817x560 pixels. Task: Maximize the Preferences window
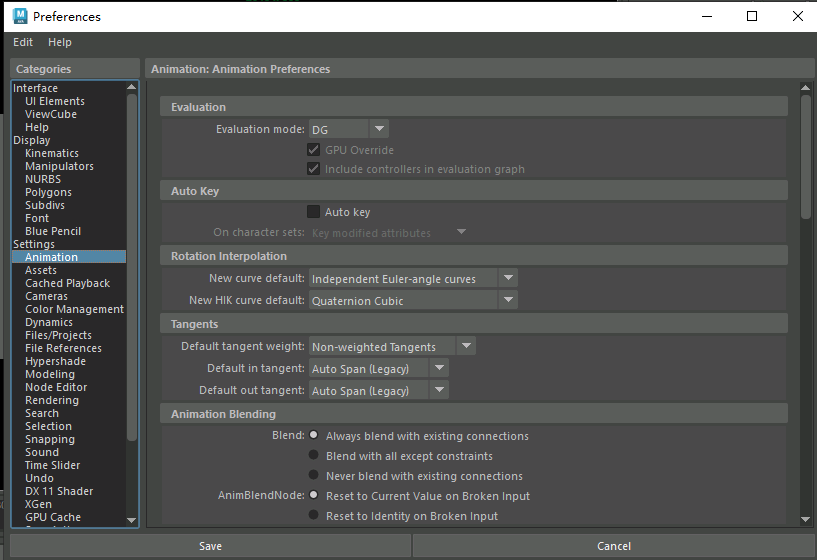752,16
